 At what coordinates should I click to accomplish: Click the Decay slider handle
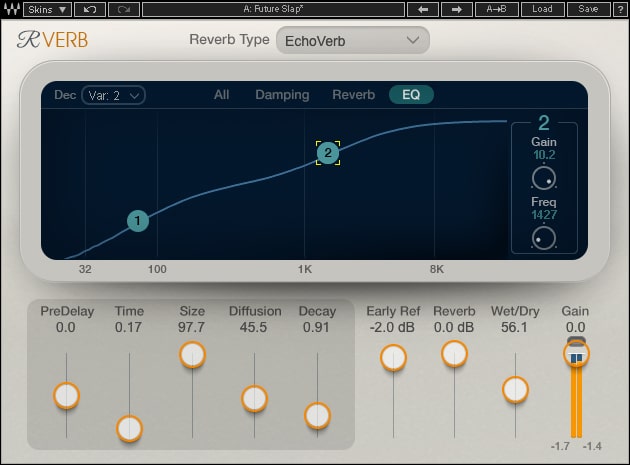pos(317,416)
